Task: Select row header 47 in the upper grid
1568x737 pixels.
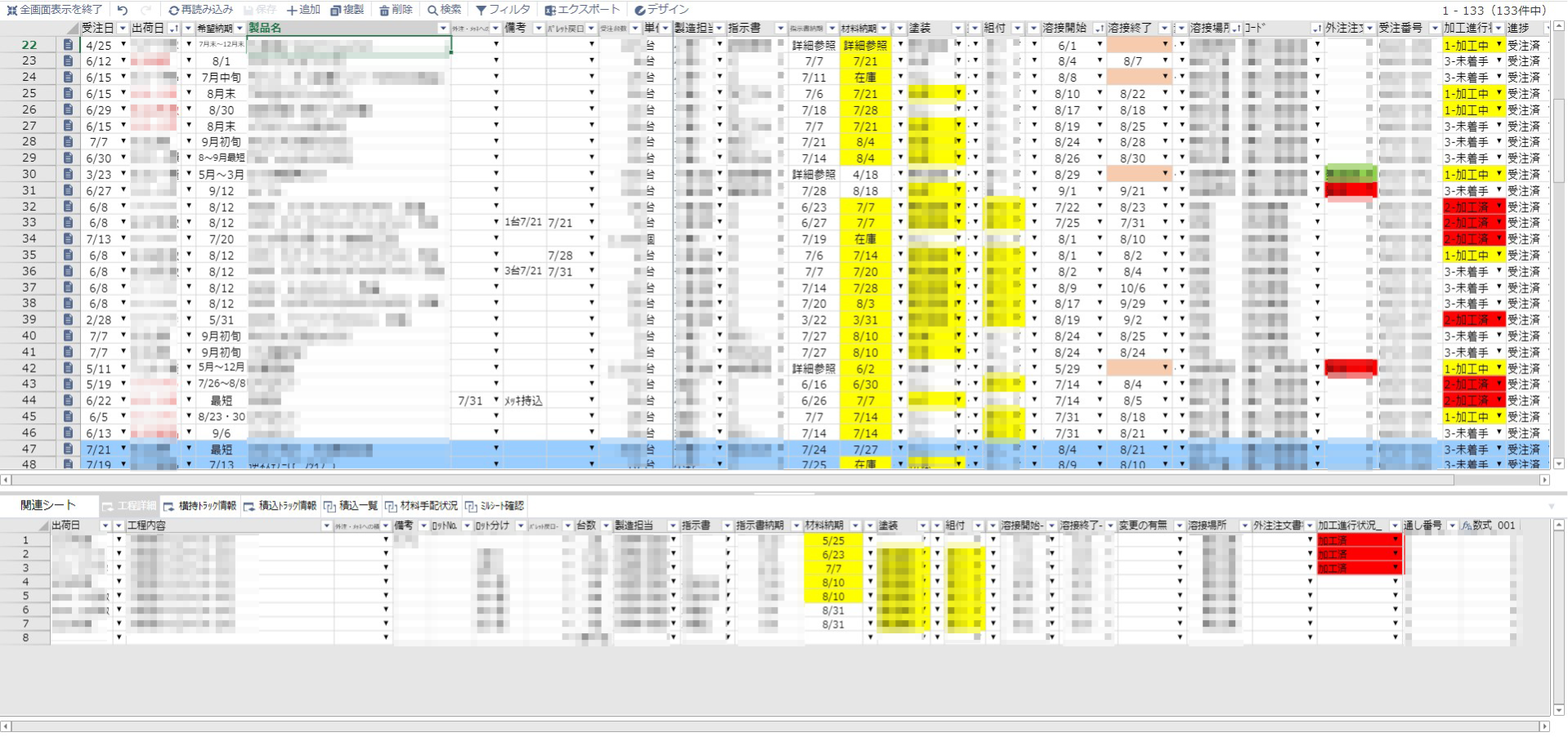Action: [x=29, y=449]
